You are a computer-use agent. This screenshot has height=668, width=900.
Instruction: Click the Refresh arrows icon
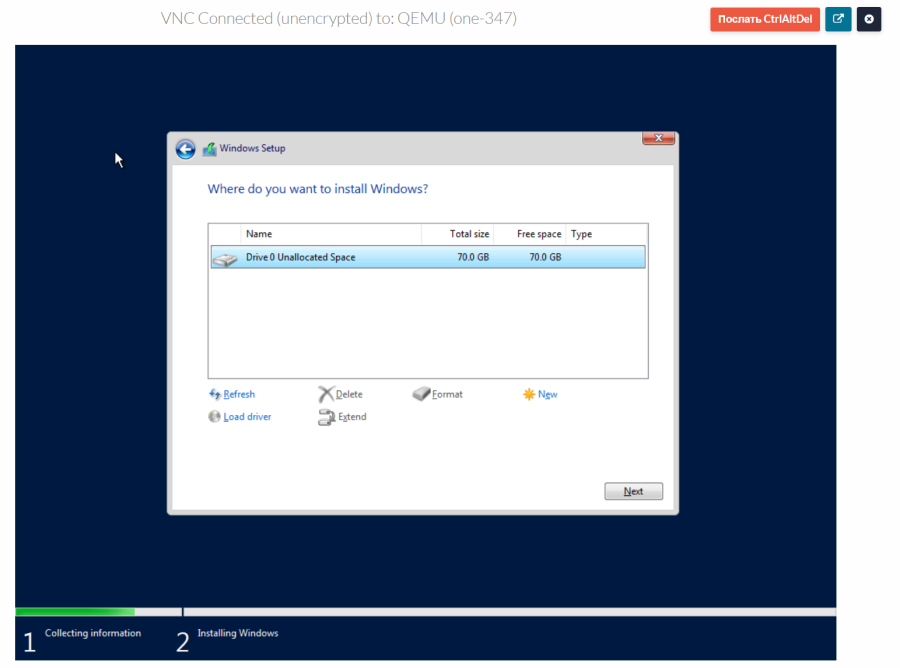[215, 394]
